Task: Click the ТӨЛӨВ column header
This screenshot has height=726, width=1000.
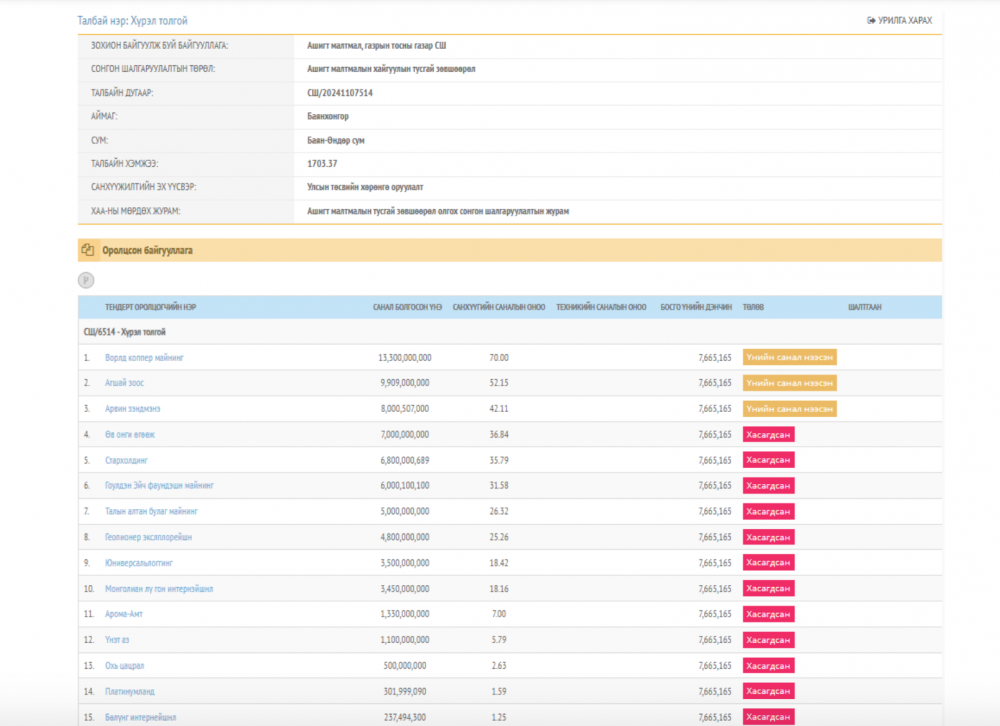Action: pos(753,307)
